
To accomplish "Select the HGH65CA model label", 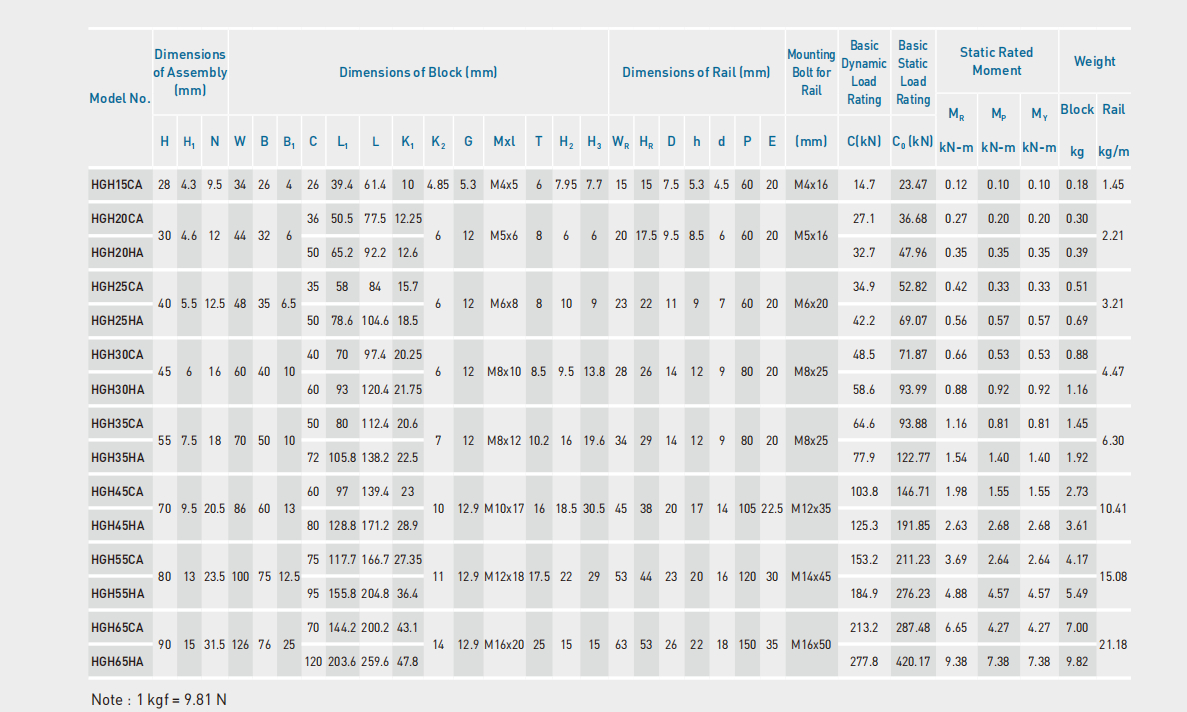I will pyautogui.click(x=117, y=628).
